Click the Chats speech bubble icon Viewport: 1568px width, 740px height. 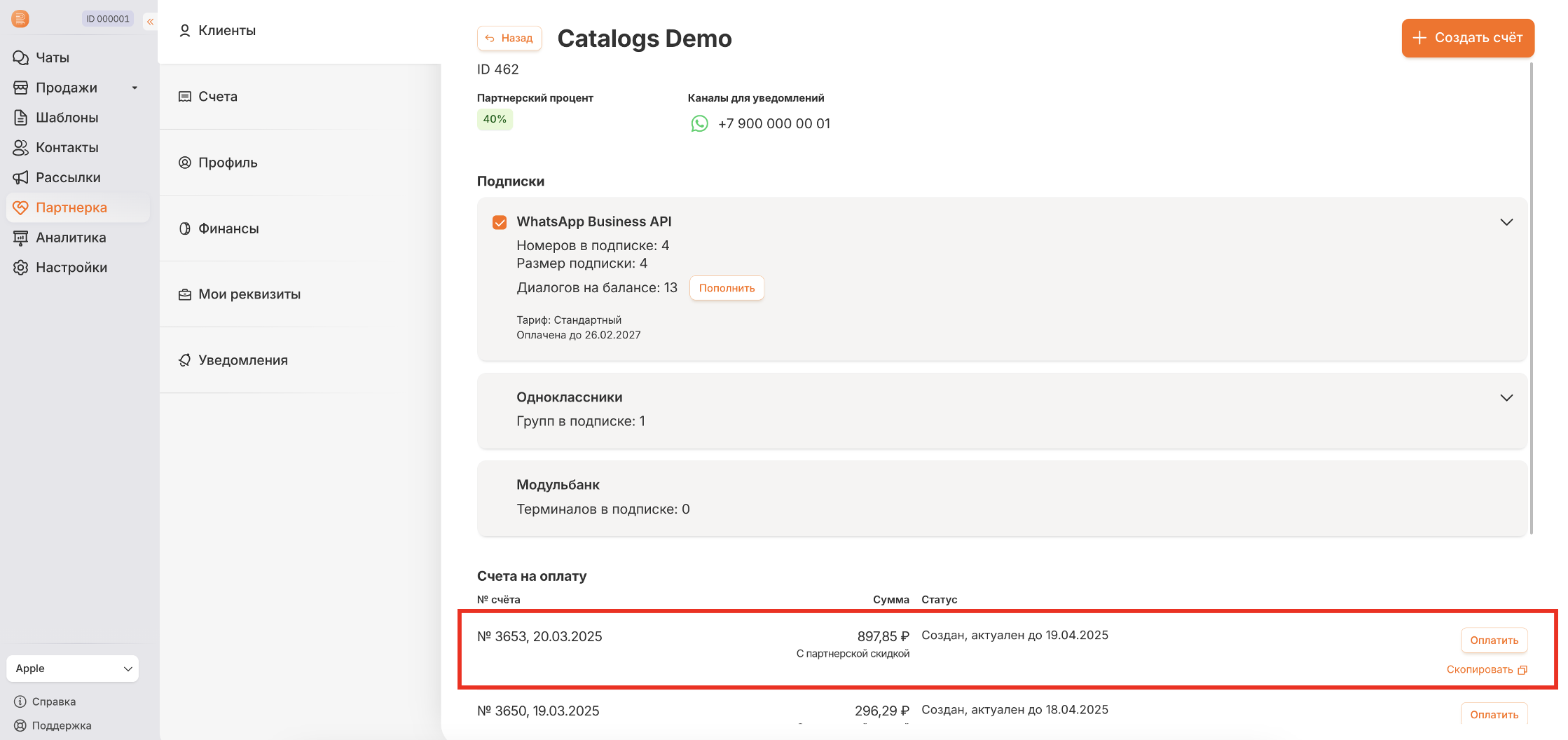click(21, 57)
